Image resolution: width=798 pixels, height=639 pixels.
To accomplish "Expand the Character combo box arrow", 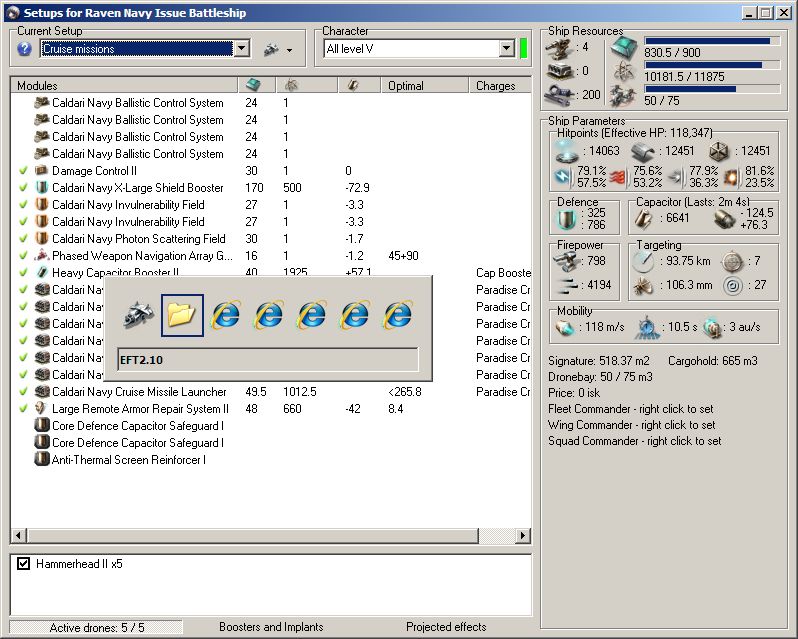I will [x=506, y=49].
